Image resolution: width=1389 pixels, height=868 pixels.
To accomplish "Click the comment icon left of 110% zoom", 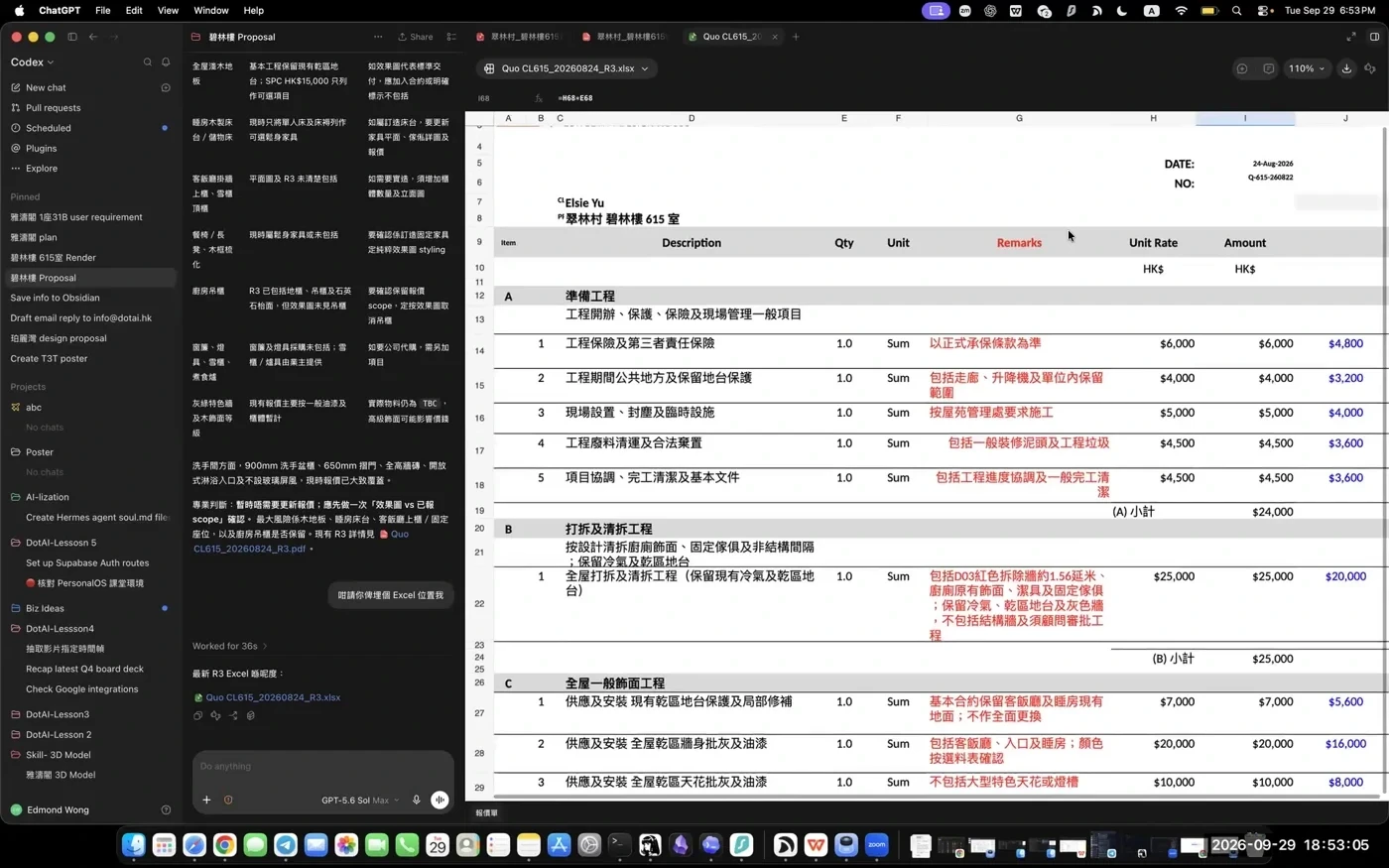I will [1268, 68].
